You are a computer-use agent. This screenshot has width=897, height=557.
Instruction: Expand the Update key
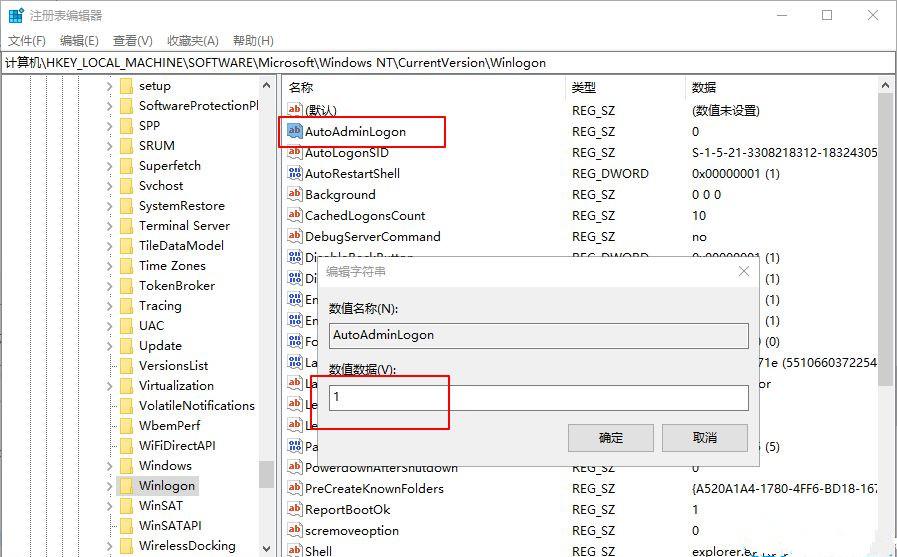click(x=109, y=346)
